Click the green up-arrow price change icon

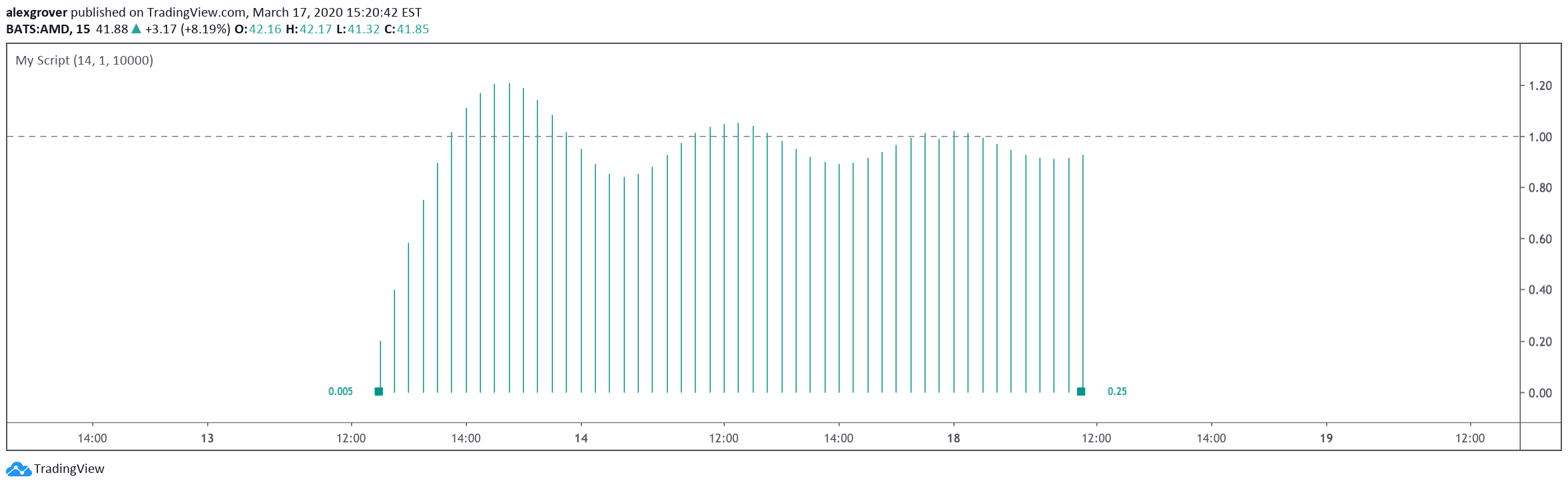point(136,28)
